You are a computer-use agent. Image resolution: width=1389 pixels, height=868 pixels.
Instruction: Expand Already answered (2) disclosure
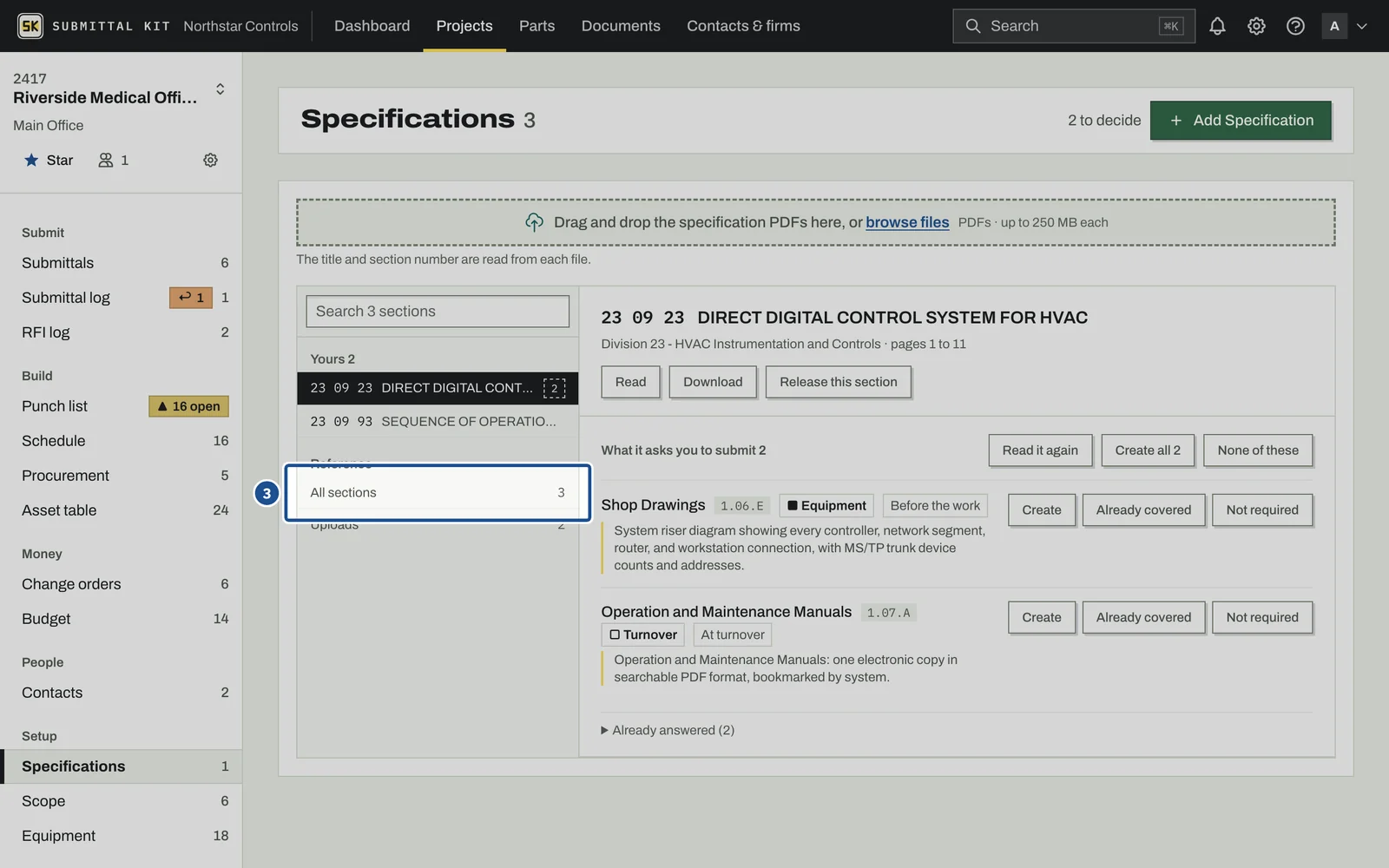(668, 730)
